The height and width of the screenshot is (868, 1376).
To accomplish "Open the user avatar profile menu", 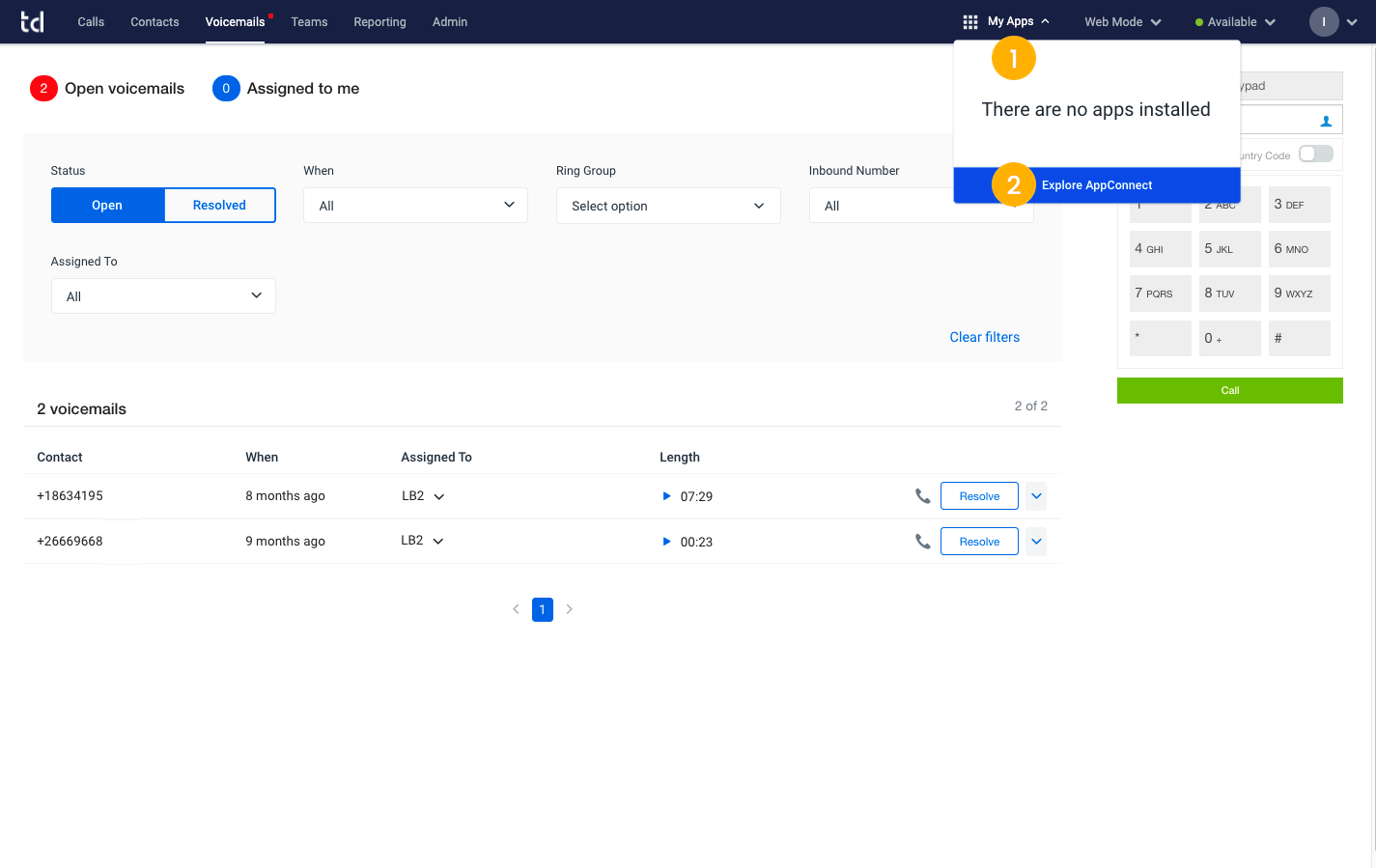I will pos(1324,21).
